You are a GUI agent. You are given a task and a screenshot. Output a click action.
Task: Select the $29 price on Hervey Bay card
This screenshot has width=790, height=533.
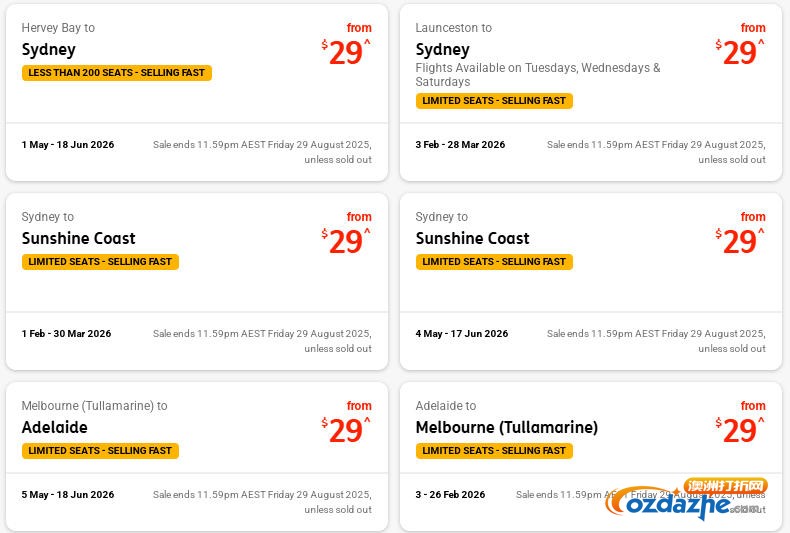point(345,53)
